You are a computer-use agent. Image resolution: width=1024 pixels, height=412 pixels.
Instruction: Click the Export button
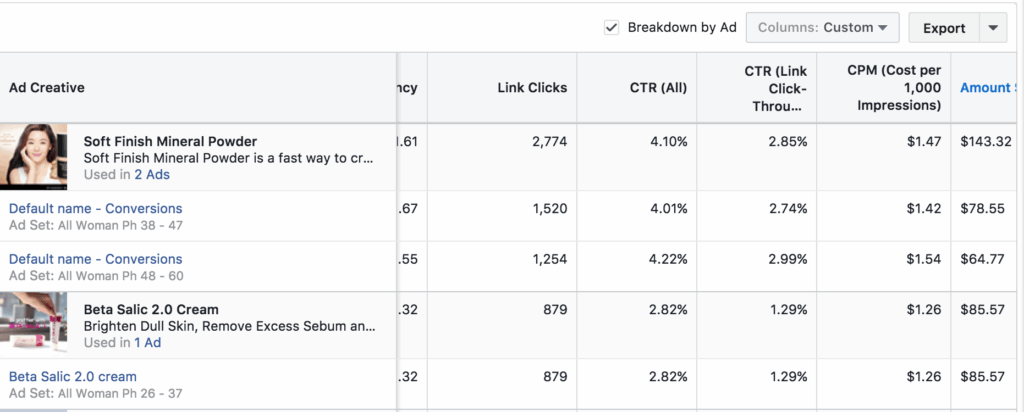pos(943,28)
